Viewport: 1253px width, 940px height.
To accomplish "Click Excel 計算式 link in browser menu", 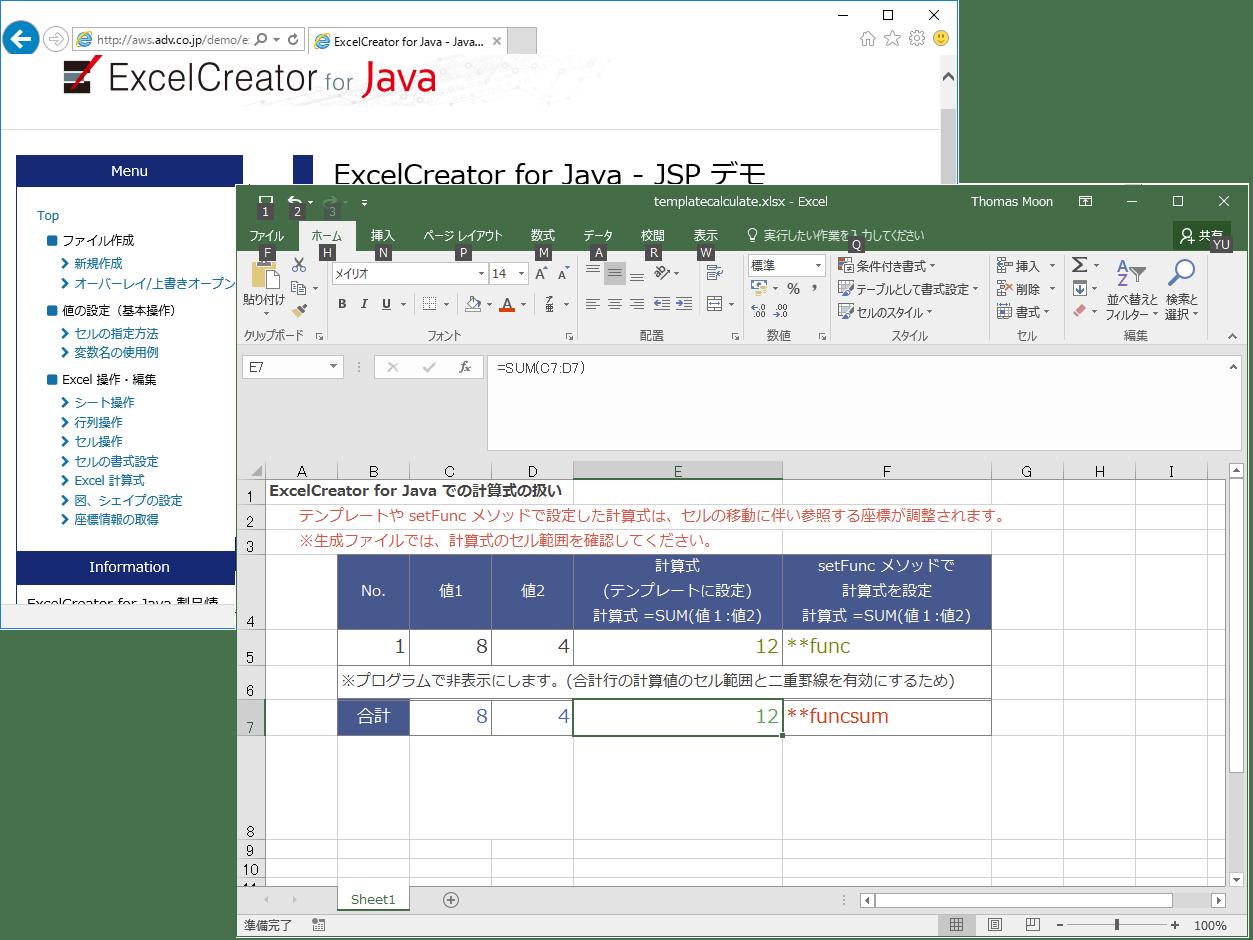I will tap(109, 480).
